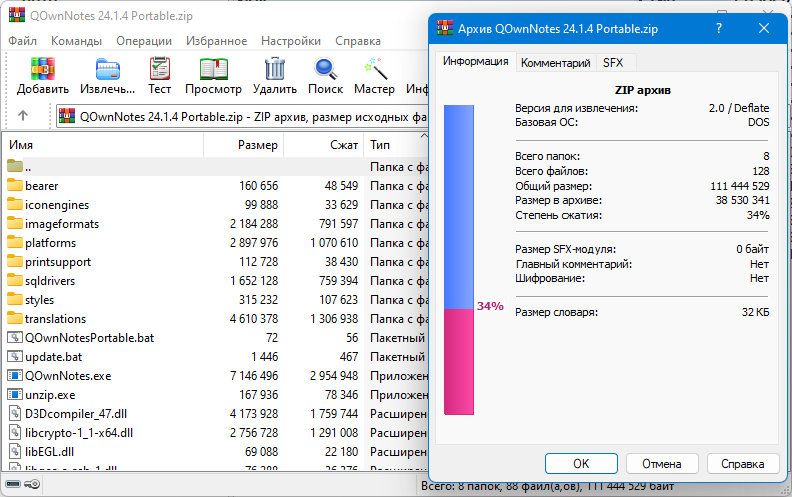792x497 pixels.
Task: Select the bearer folder icon
Action: (x=15, y=185)
